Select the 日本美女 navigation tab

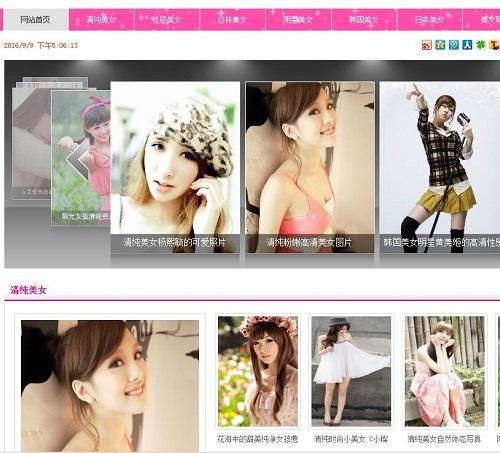tap(429, 20)
